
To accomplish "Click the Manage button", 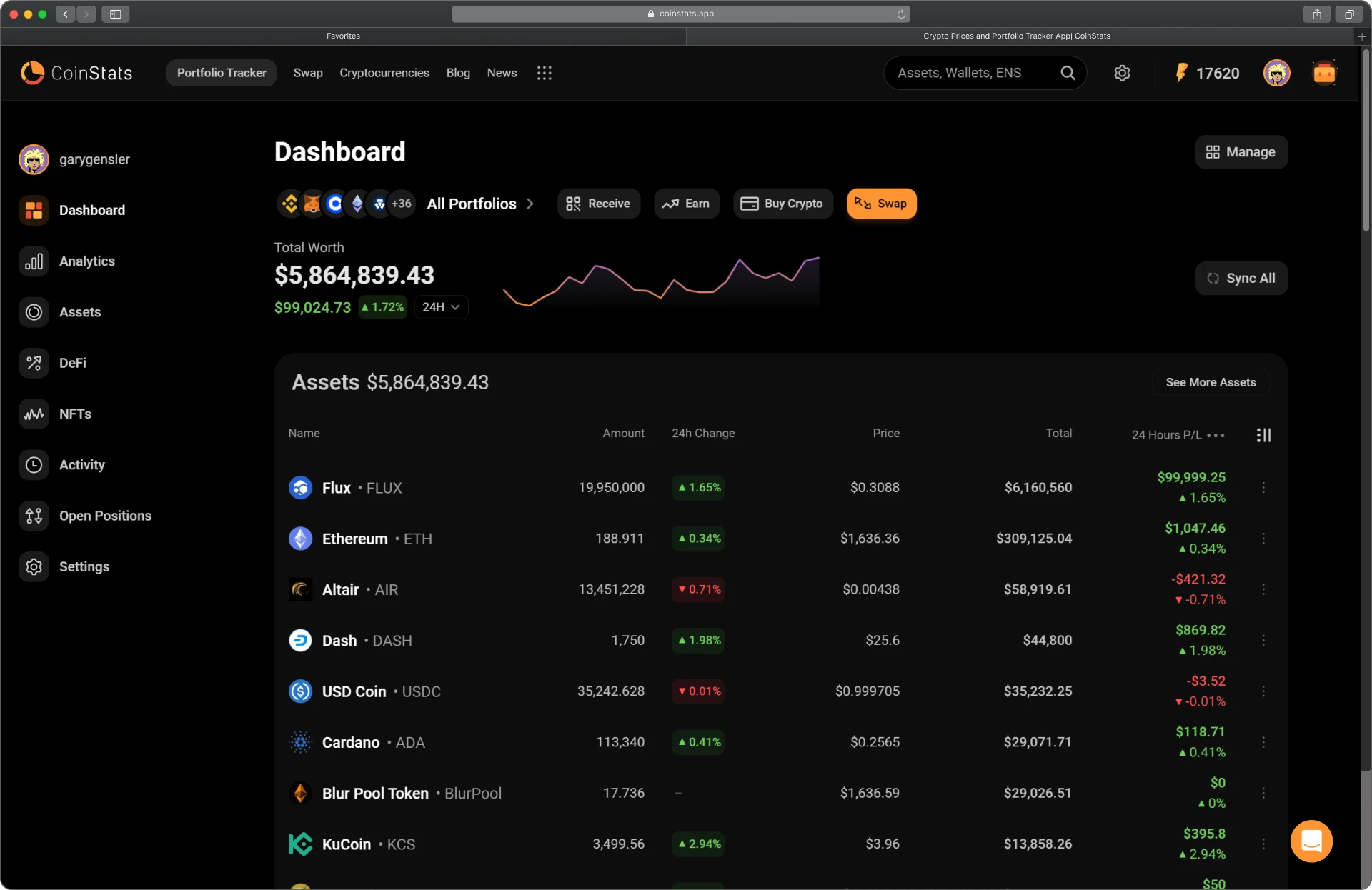I will [1241, 152].
